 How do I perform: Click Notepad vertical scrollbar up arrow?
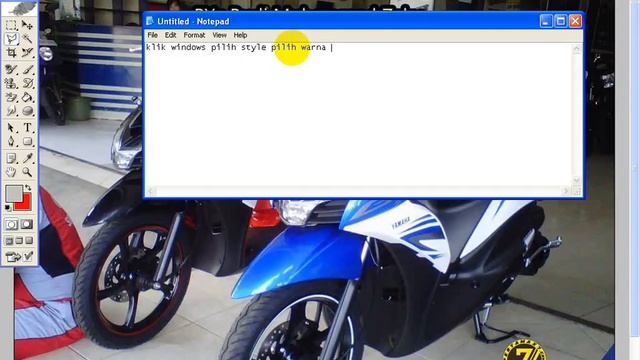click(577, 49)
